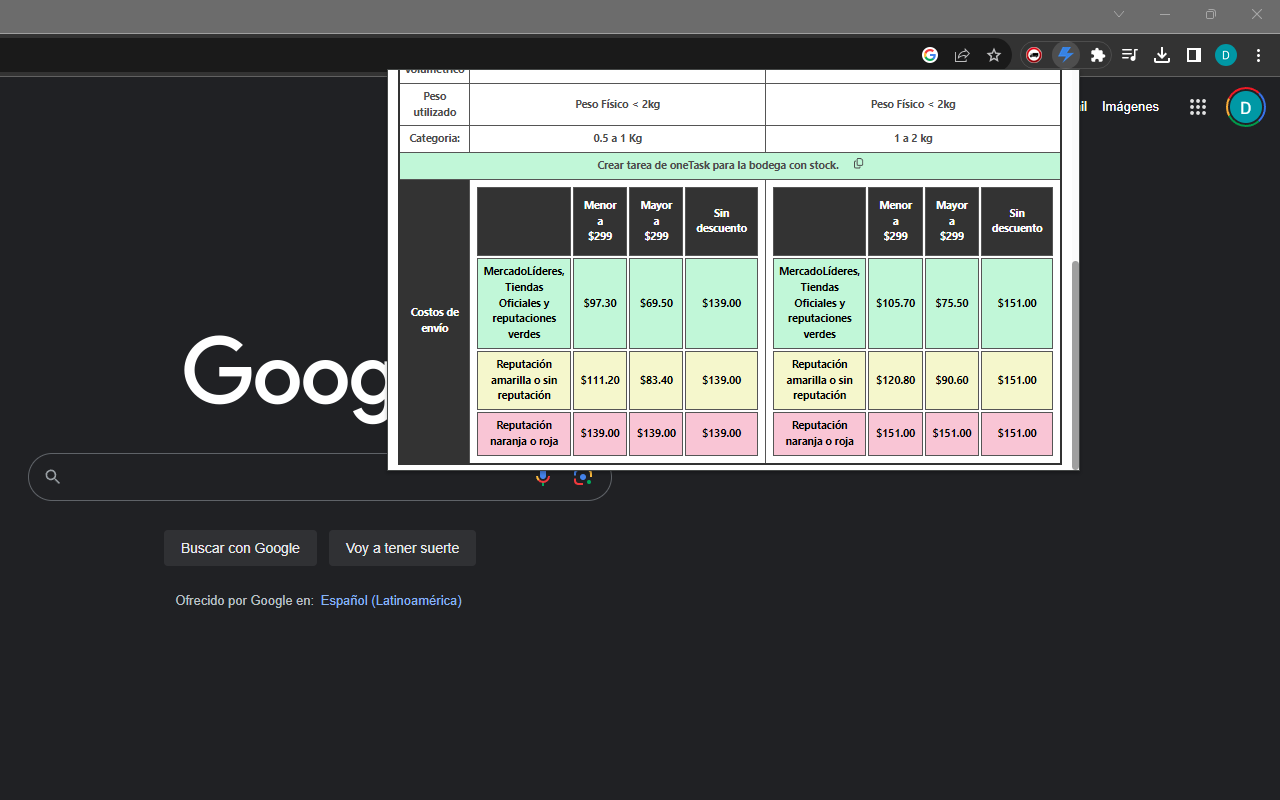
Task: Open the Google account avatar with colored ring
Action: click(1245, 107)
